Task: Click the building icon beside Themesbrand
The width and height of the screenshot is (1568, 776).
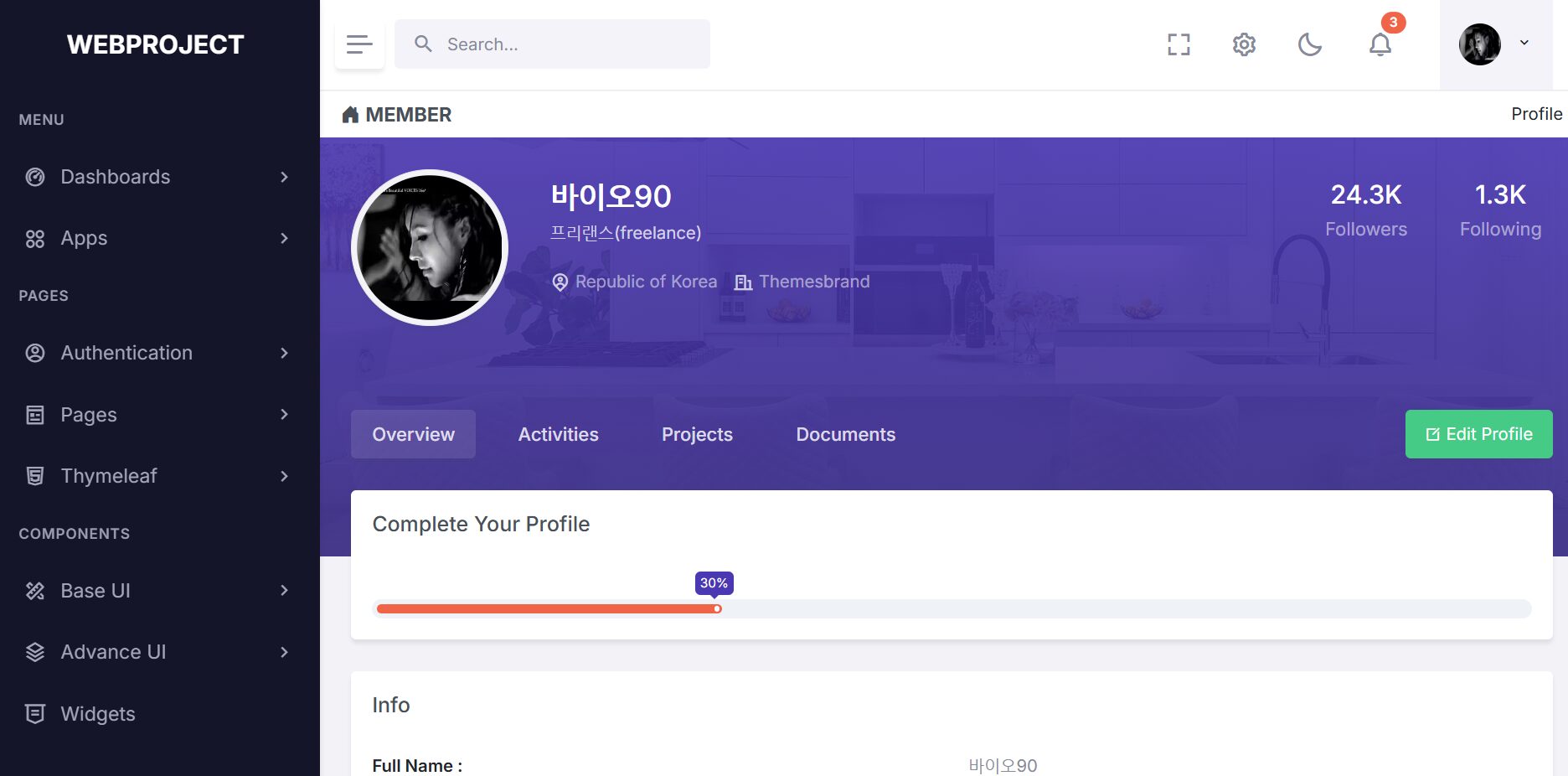Action: 743,282
